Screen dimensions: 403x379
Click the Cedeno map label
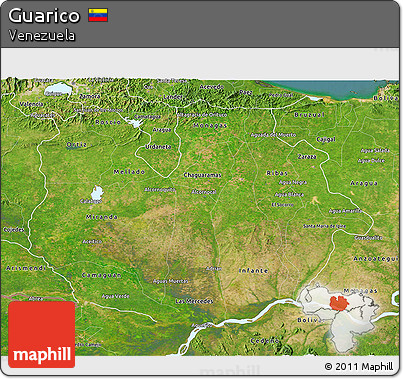[264, 341]
